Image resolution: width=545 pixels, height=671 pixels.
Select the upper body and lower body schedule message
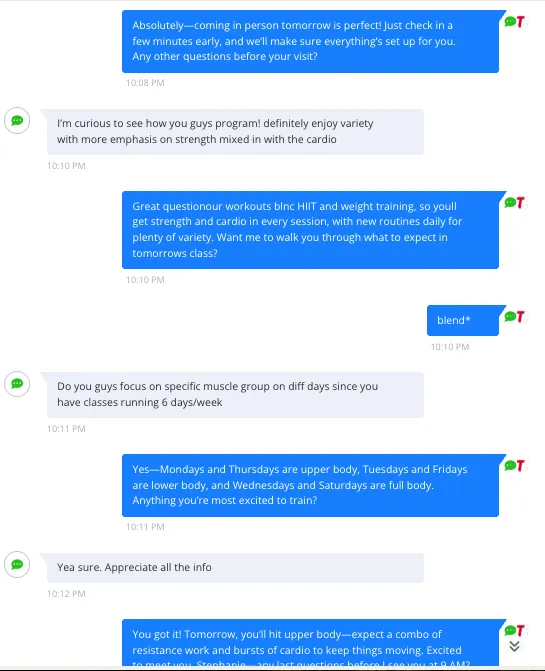(310, 485)
